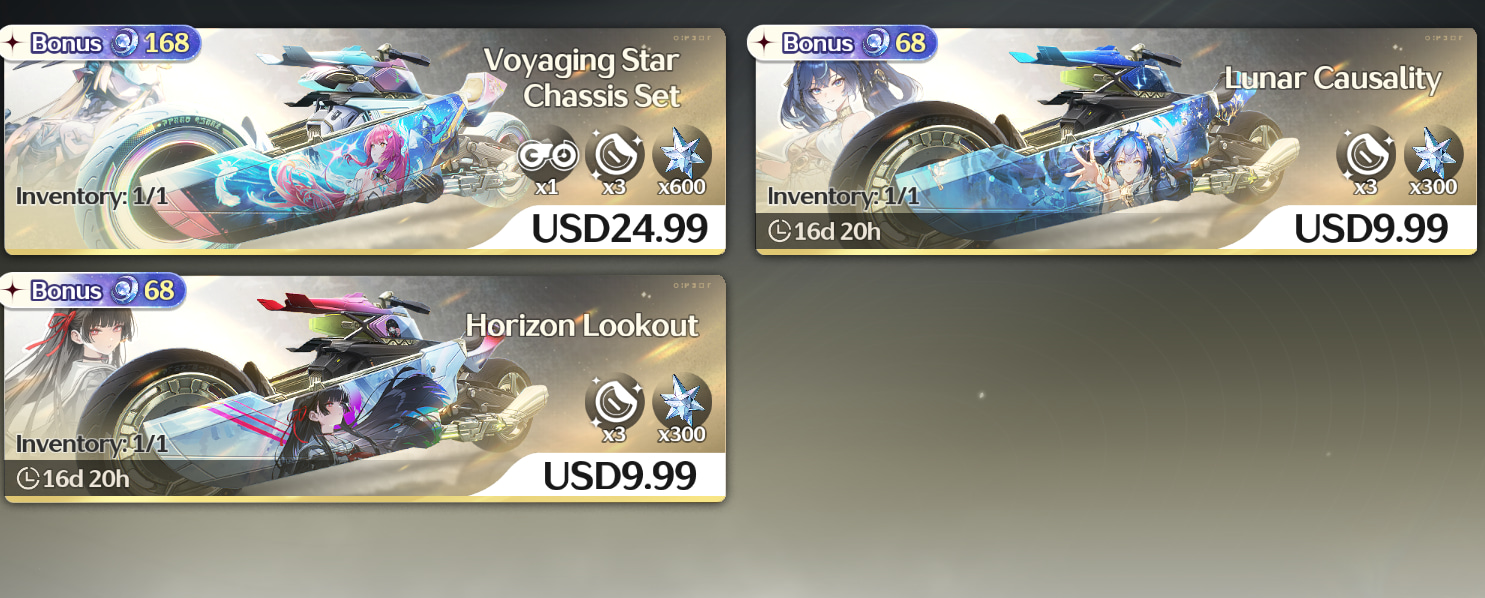Click the Inventory 1/1 label on Horizon Lookout
The image size is (1485, 598).
click(92, 444)
